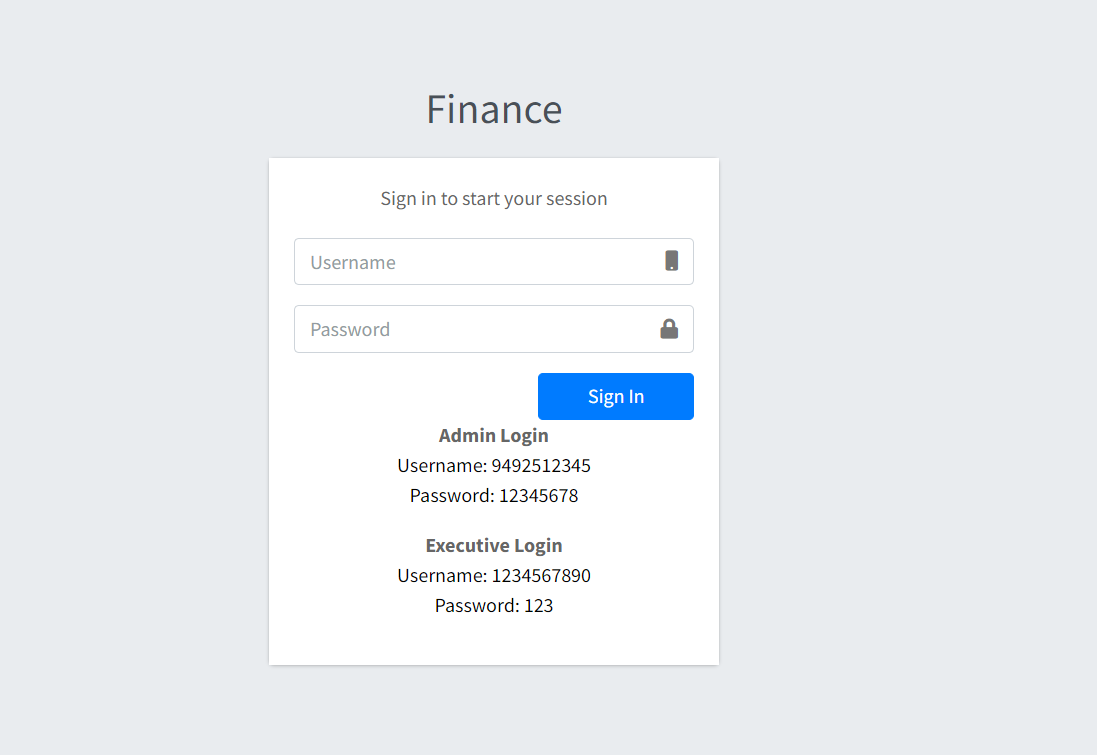
Task: Select the Executive Login heading
Action: (x=493, y=545)
